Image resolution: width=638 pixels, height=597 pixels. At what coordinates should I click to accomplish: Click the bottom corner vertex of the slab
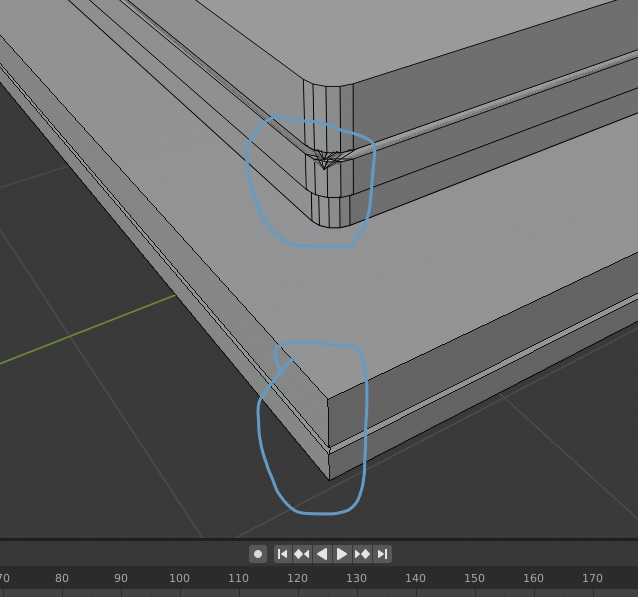pos(329,480)
